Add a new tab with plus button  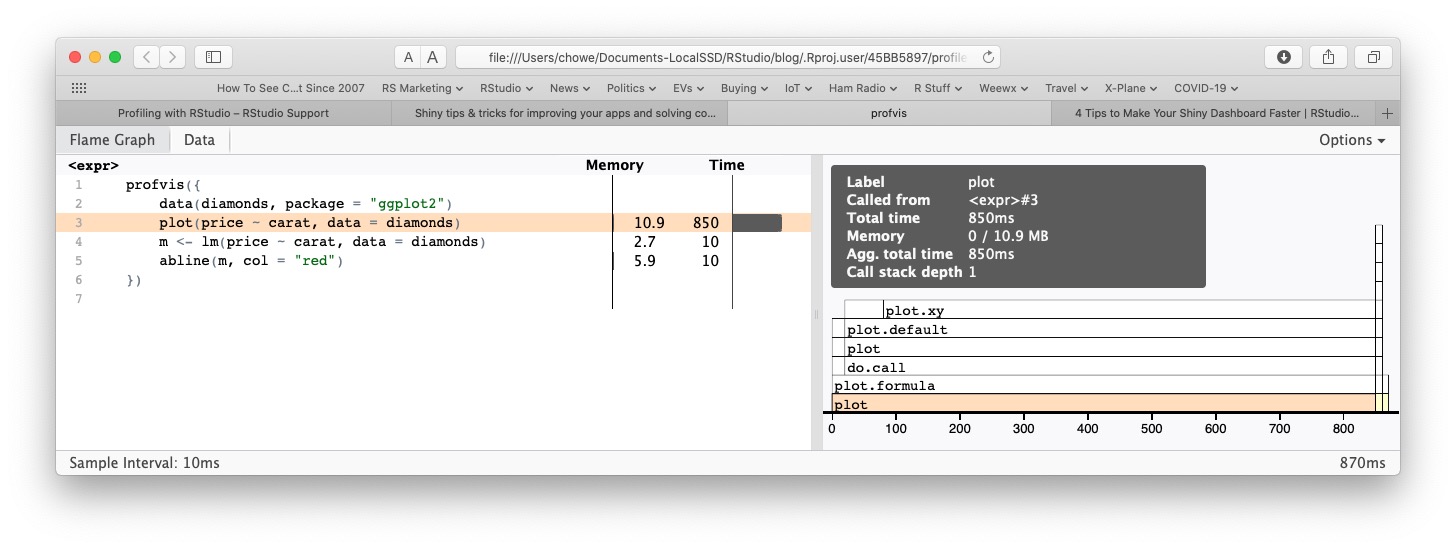[x=1387, y=113]
